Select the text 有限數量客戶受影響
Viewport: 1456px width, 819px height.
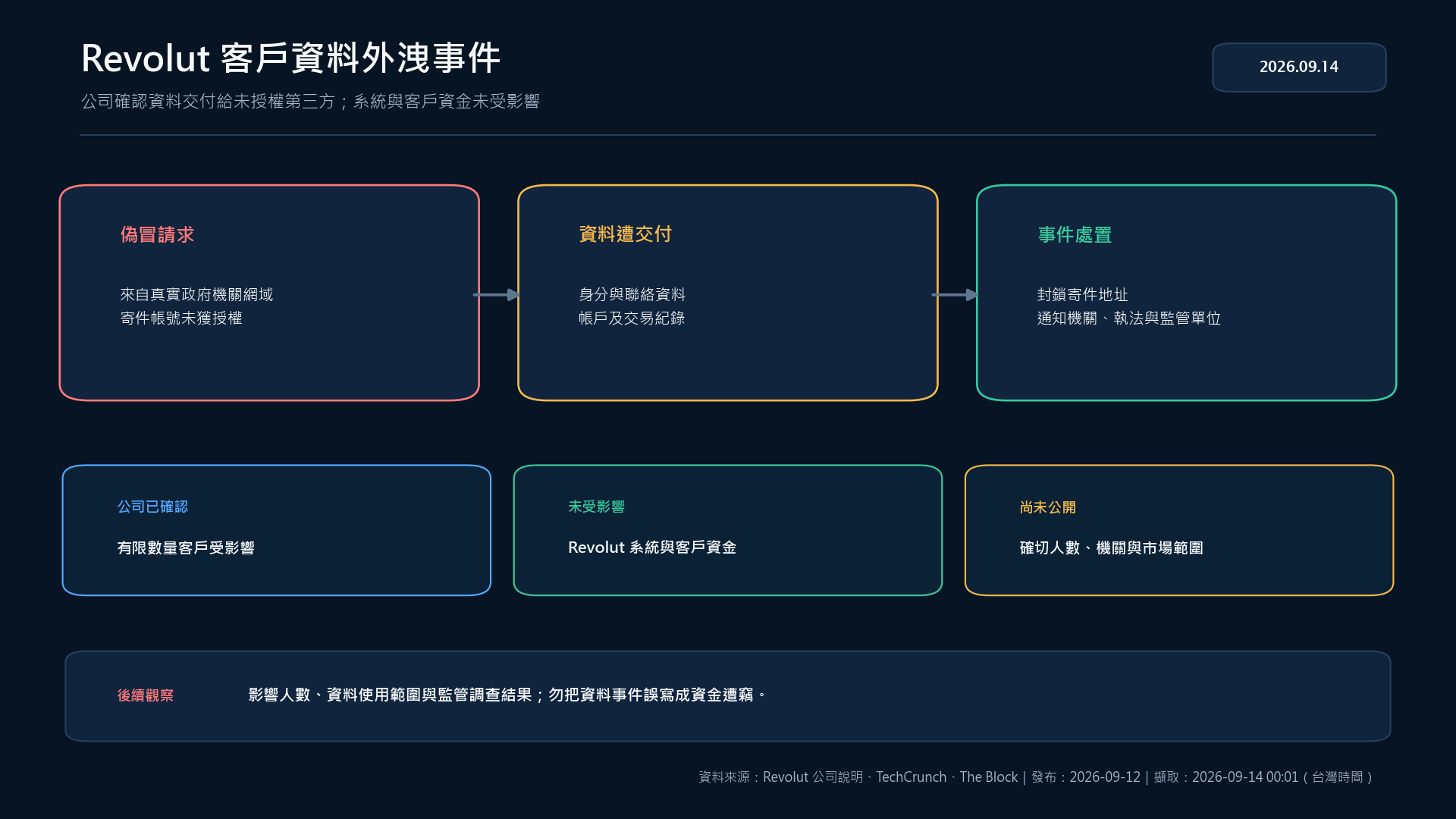pos(186,548)
